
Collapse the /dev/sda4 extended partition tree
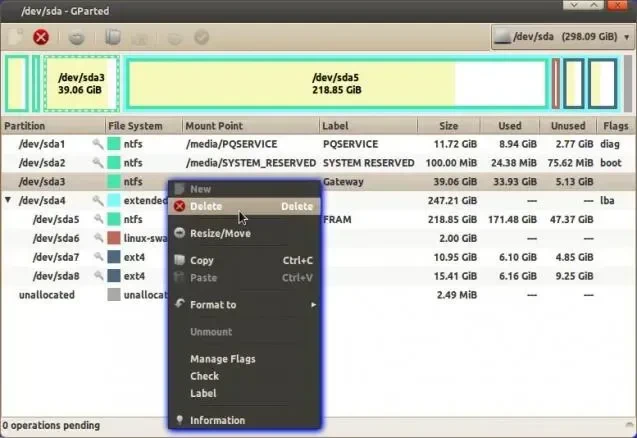8,200
